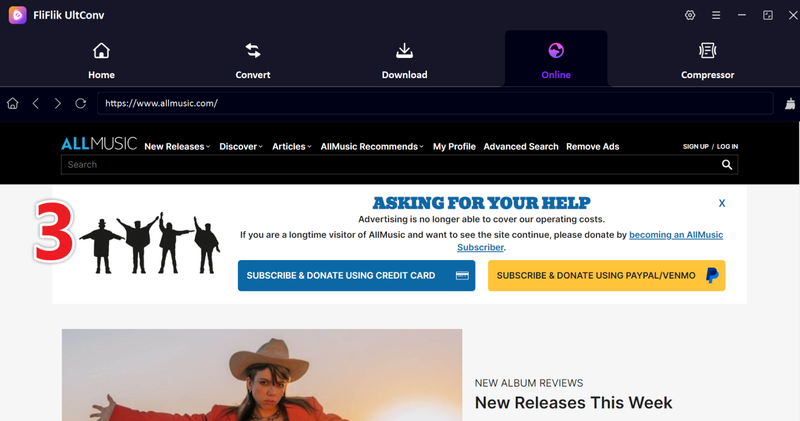This screenshot has height=421, width=800.
Task: Minimize the FliFlik UltConv window
Action: pyautogui.click(x=742, y=15)
